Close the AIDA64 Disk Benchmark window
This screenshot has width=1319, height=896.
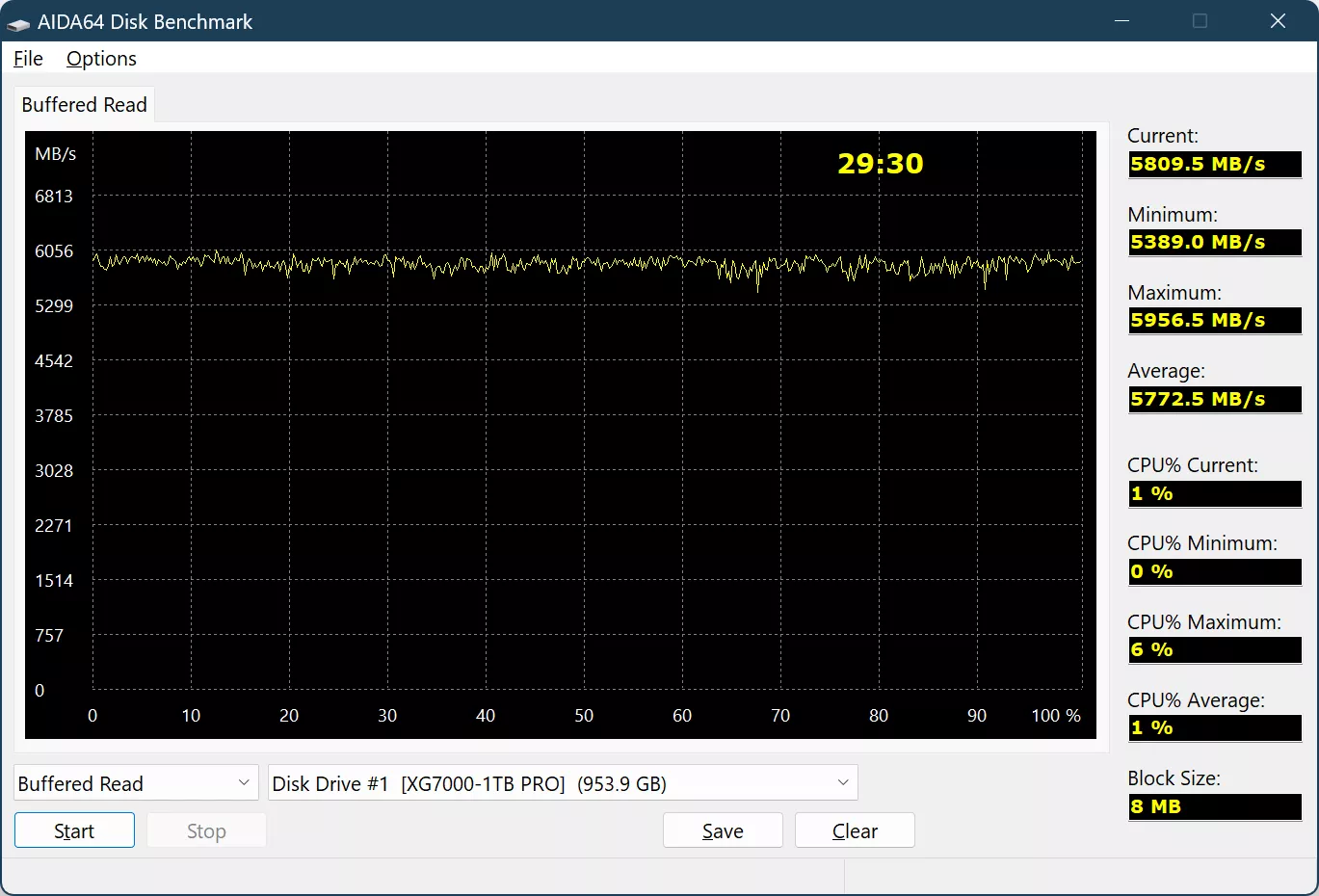point(1279,21)
